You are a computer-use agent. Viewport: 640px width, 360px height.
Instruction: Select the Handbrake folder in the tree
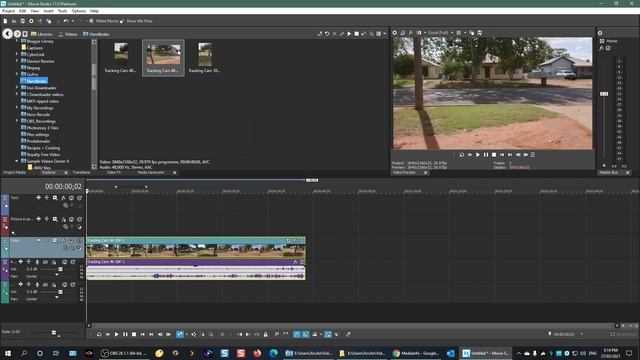coord(34,81)
